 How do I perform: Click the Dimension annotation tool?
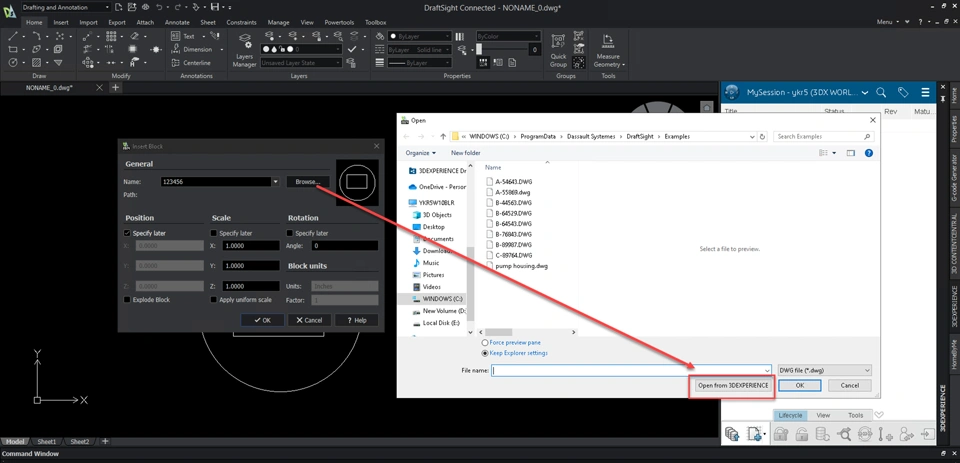pos(192,50)
